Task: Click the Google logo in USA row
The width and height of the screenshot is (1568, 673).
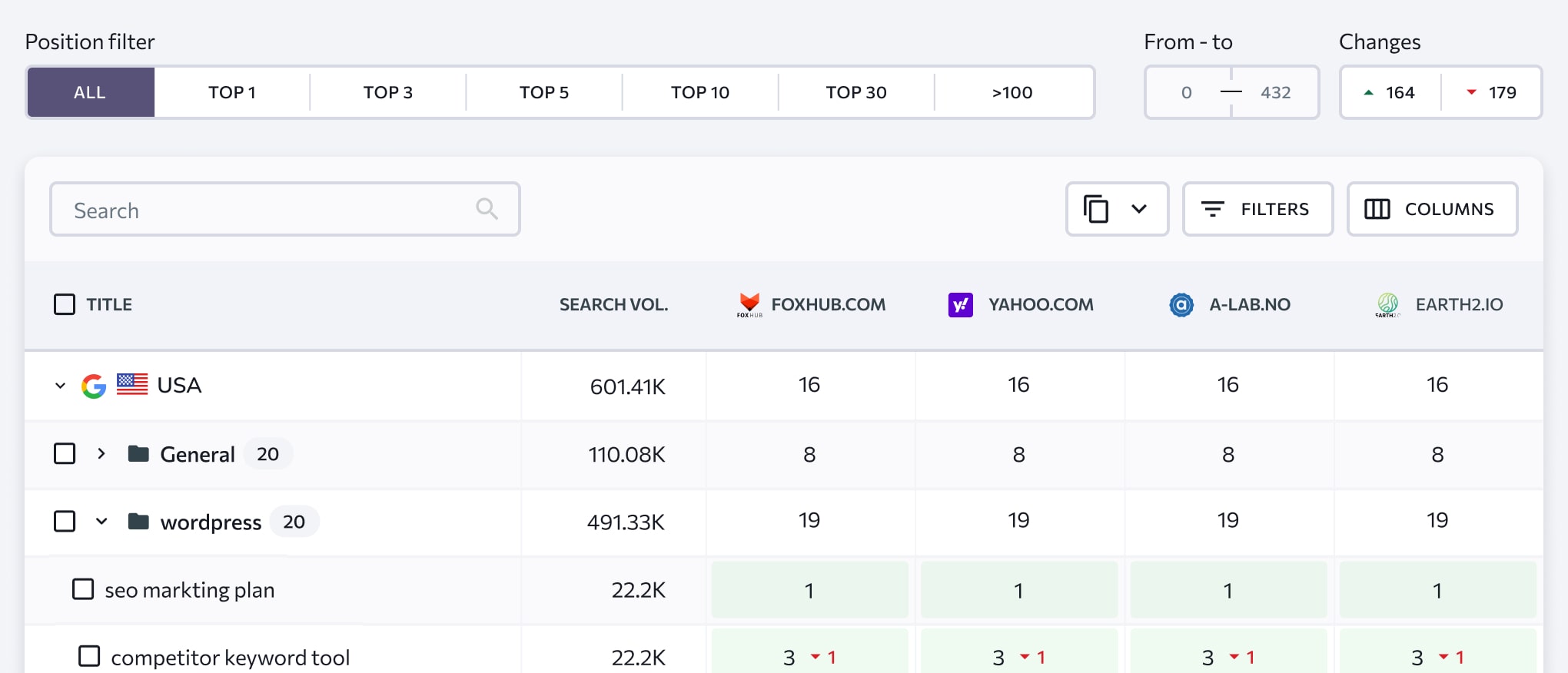Action: pos(94,386)
